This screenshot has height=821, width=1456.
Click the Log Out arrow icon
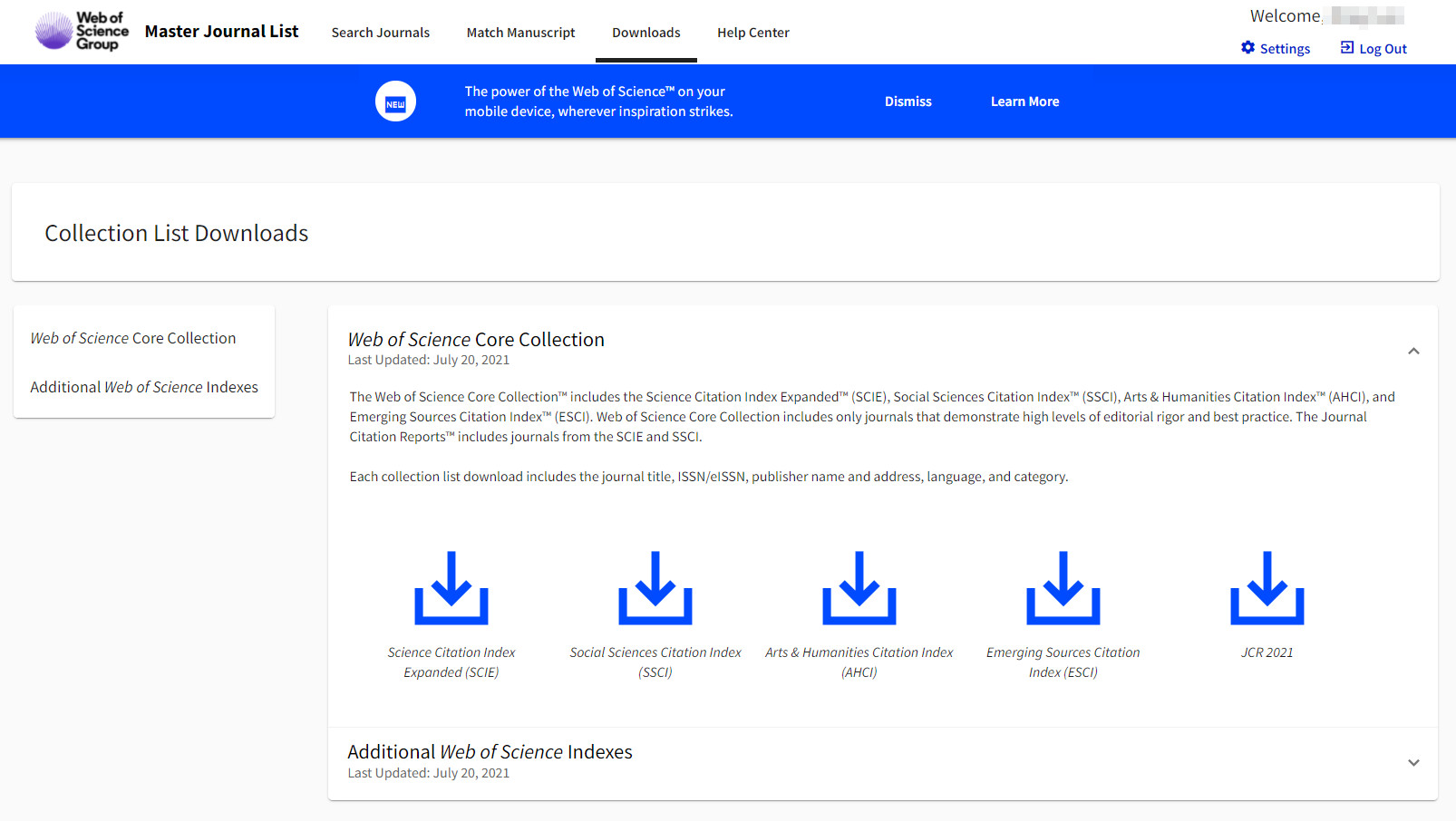[x=1347, y=48]
